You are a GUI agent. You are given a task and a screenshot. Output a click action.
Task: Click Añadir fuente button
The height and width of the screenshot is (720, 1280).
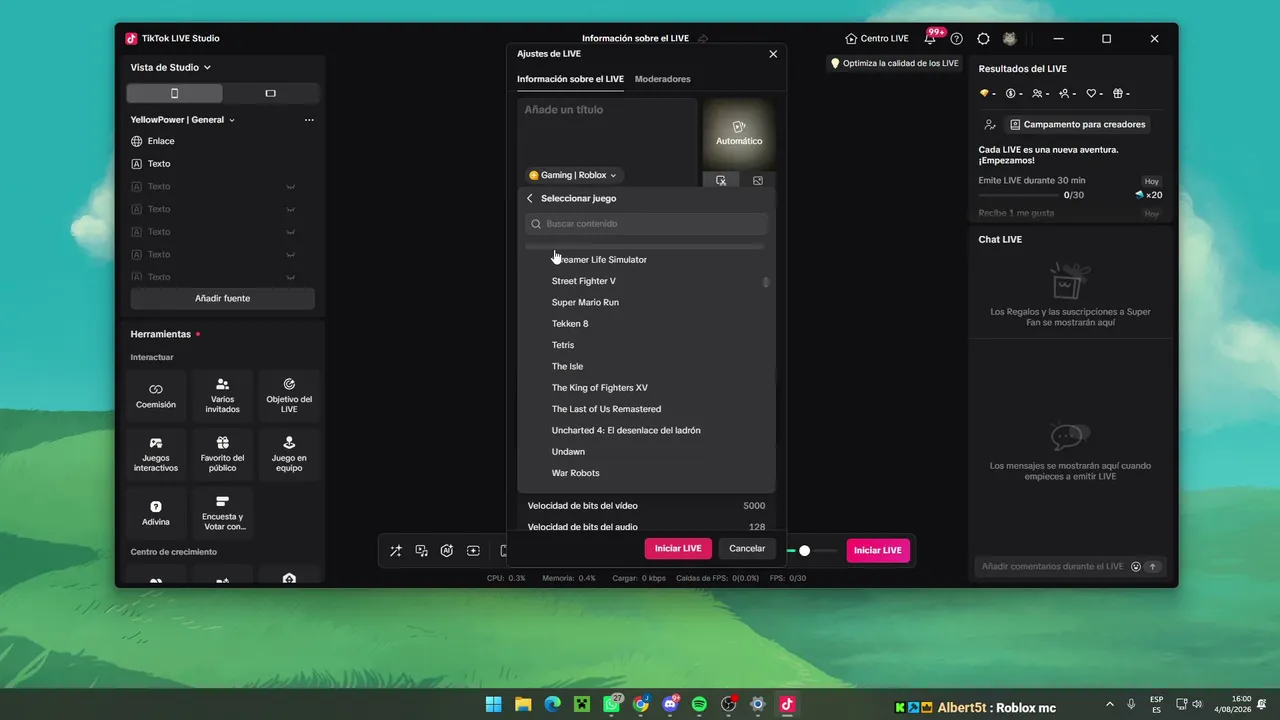tap(222, 298)
